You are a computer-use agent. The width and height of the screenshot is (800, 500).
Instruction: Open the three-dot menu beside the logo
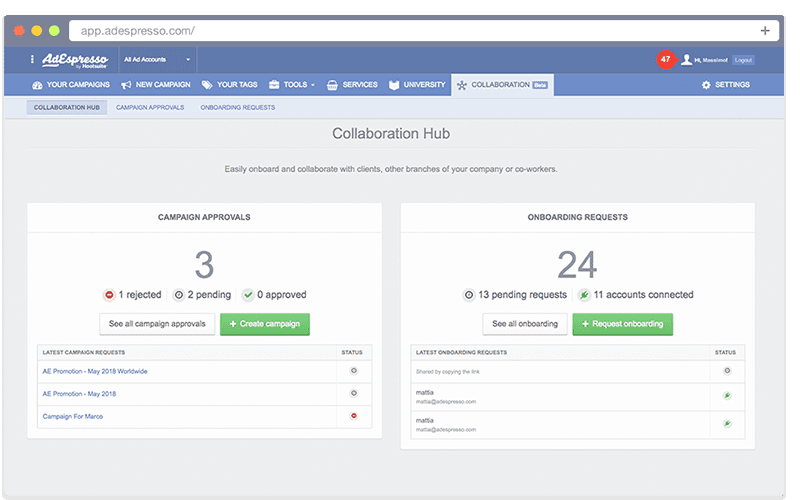click(x=32, y=60)
